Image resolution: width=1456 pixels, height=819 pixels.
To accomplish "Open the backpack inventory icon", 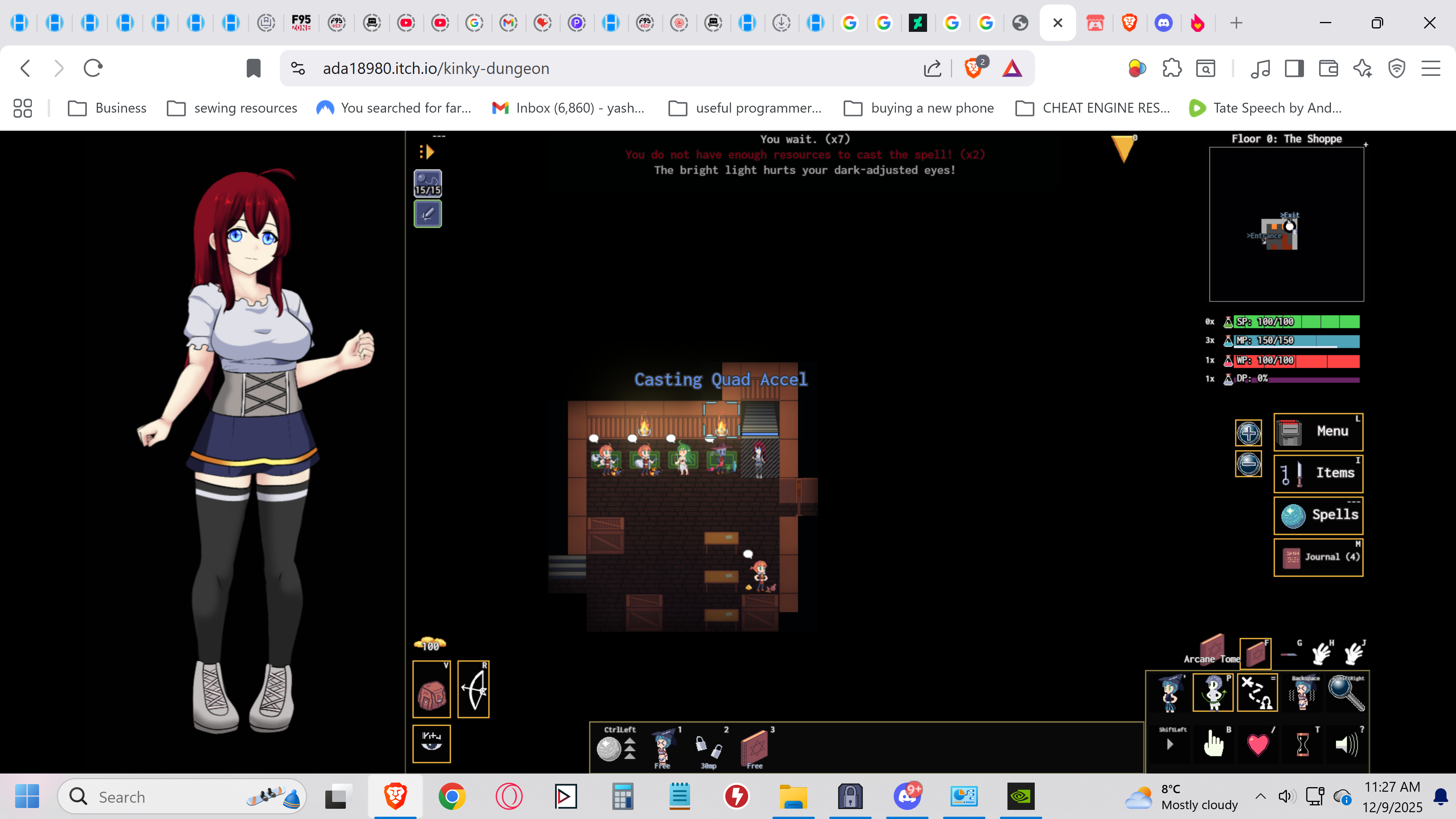I will coord(431,690).
